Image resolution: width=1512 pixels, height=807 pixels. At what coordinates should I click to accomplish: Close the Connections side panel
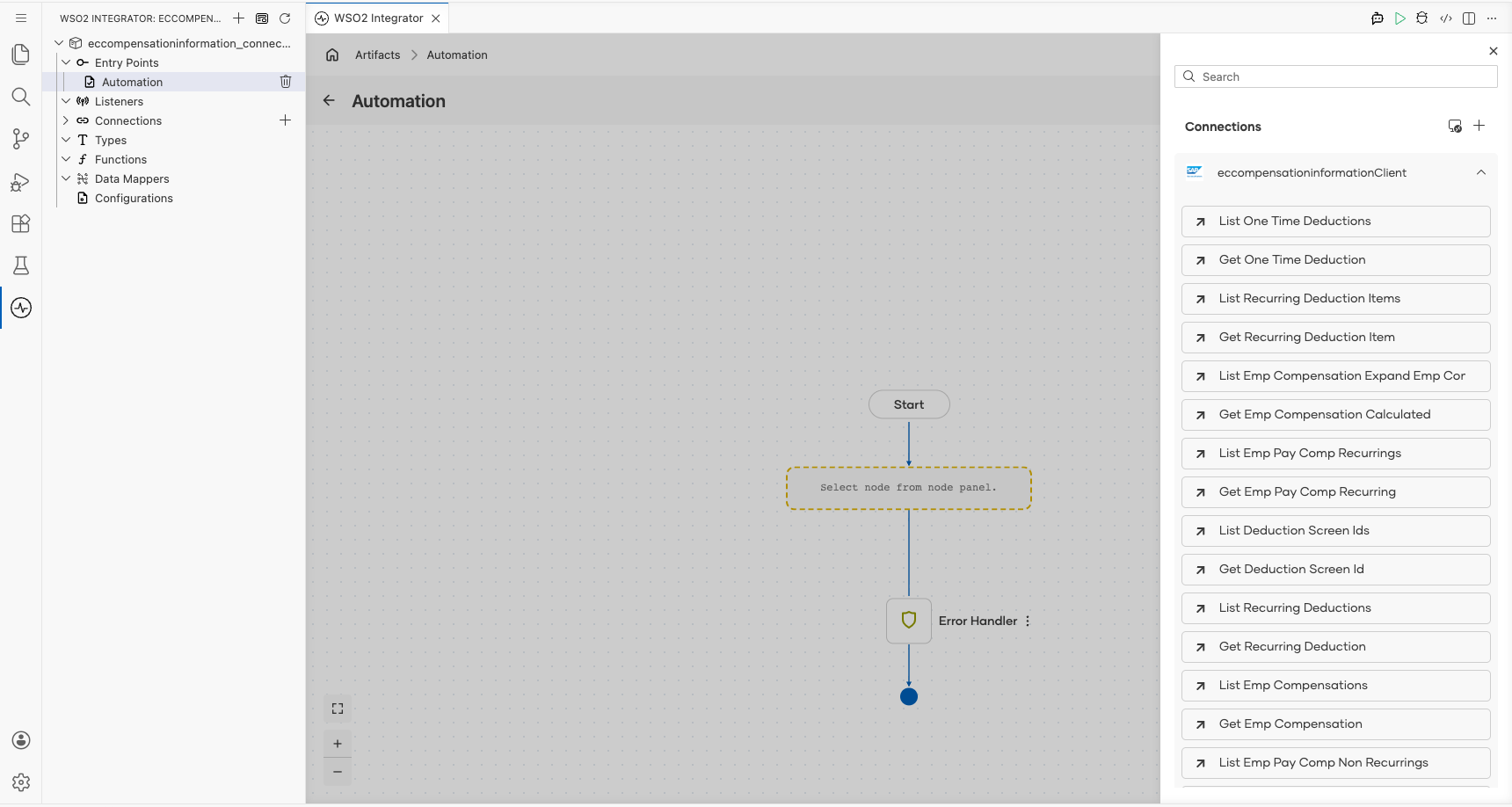tap(1494, 51)
